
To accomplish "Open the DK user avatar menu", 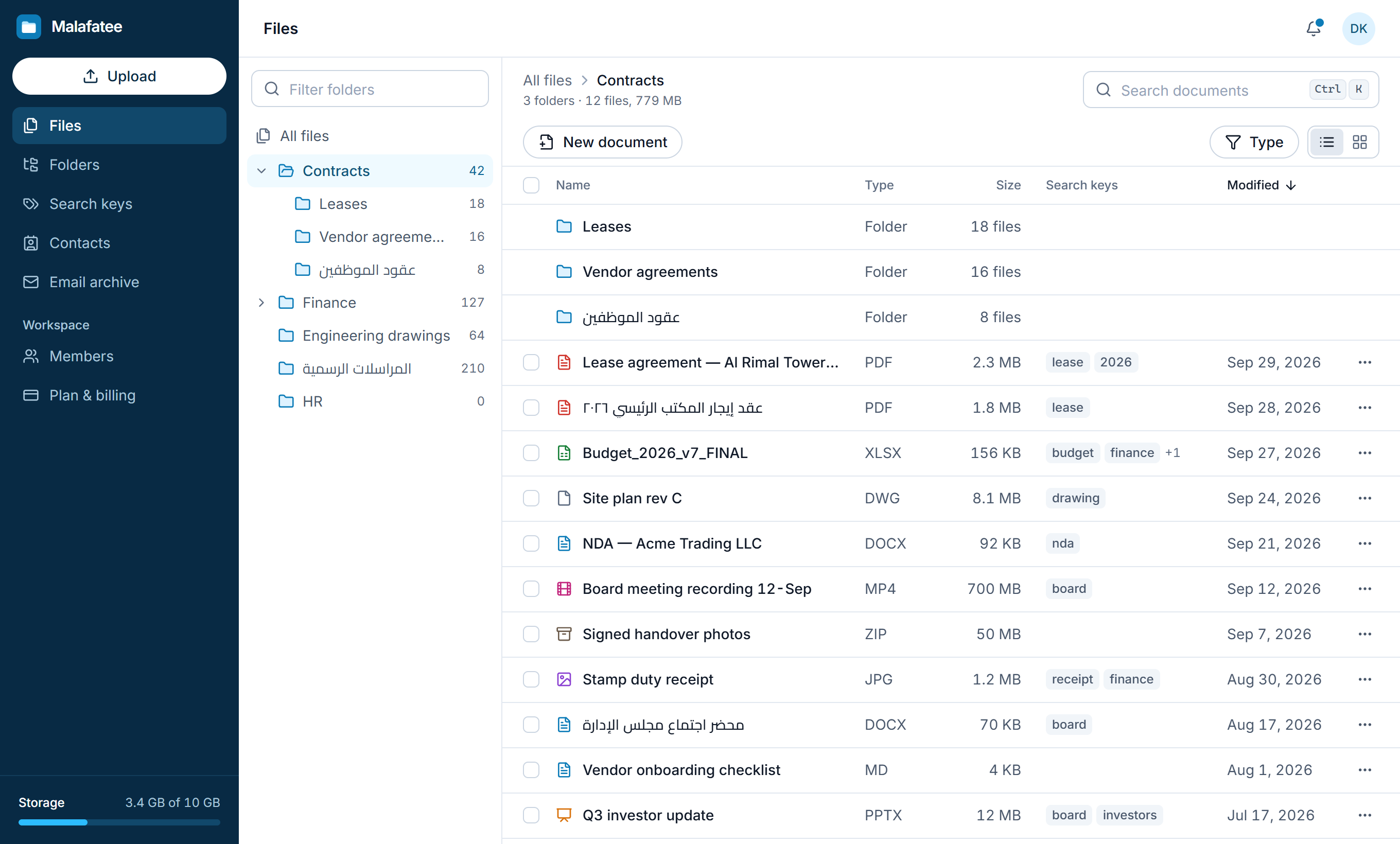I will point(1358,28).
